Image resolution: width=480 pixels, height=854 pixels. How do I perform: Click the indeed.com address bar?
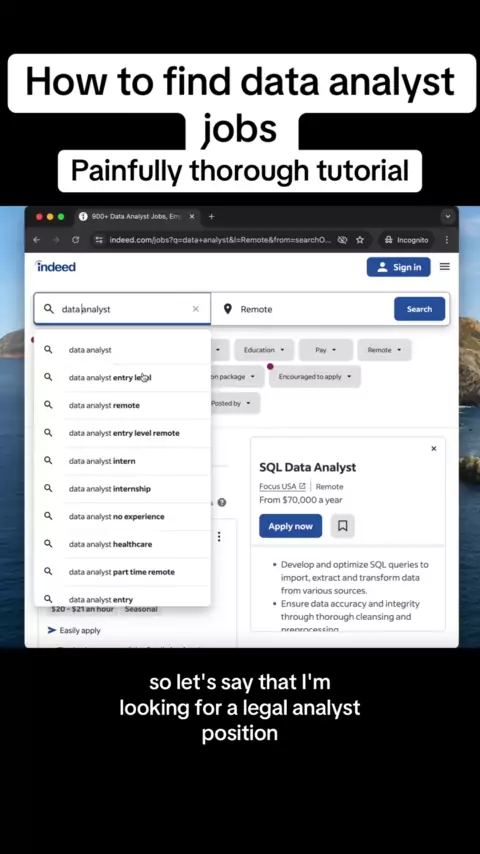pos(220,240)
